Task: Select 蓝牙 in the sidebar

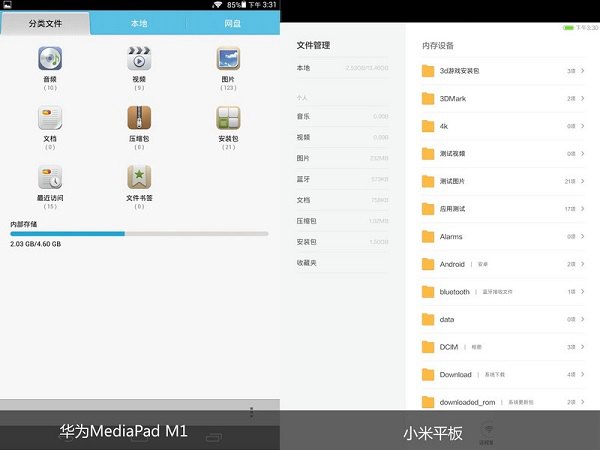Action: (x=342, y=179)
